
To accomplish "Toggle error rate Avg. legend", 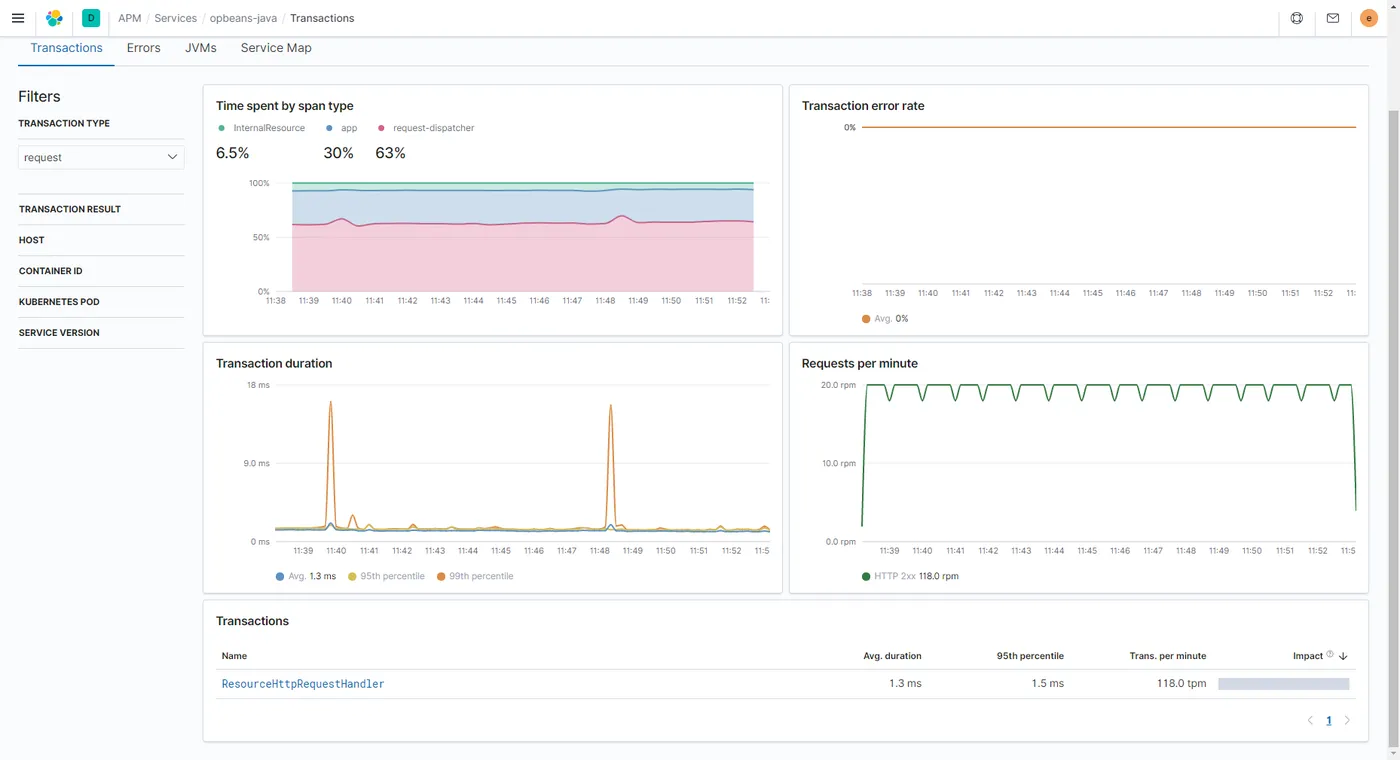I will [885, 318].
